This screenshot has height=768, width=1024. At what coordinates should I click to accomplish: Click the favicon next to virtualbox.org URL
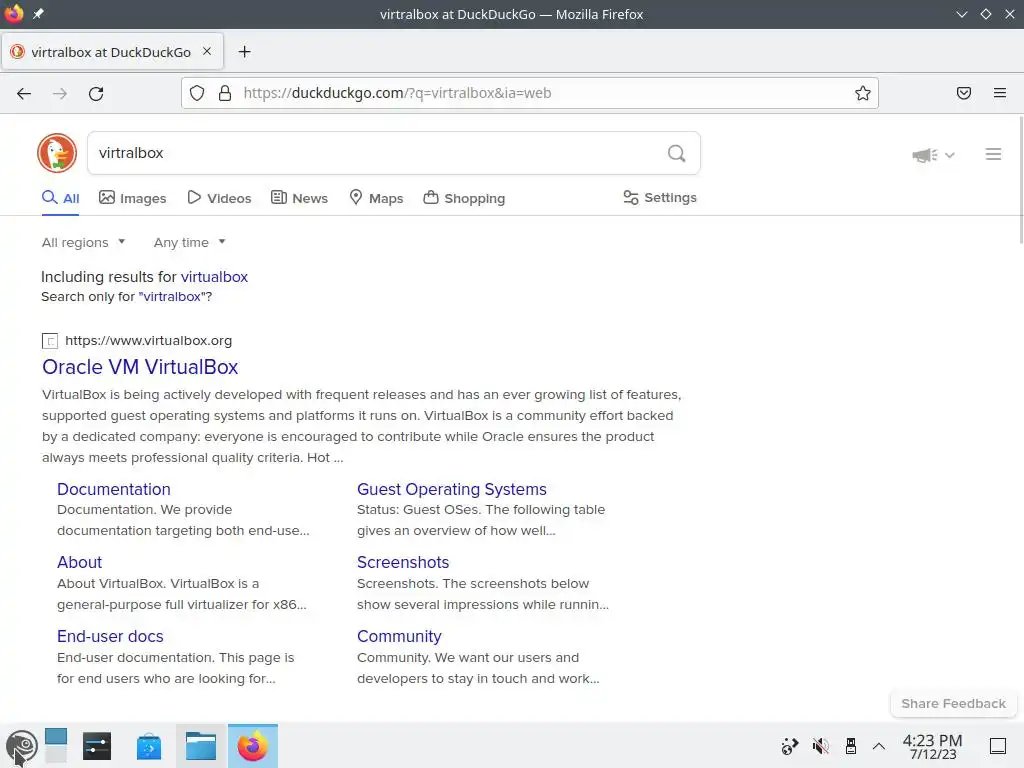point(50,340)
